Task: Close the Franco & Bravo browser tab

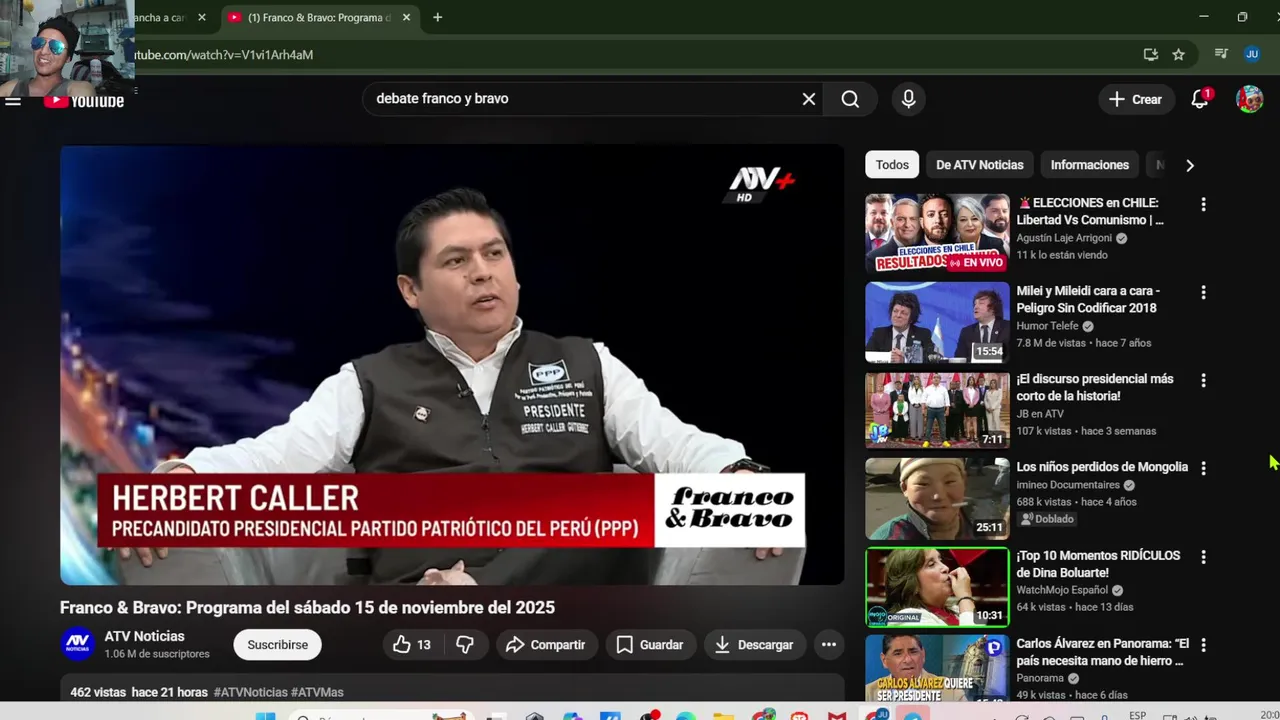Action: point(406,17)
